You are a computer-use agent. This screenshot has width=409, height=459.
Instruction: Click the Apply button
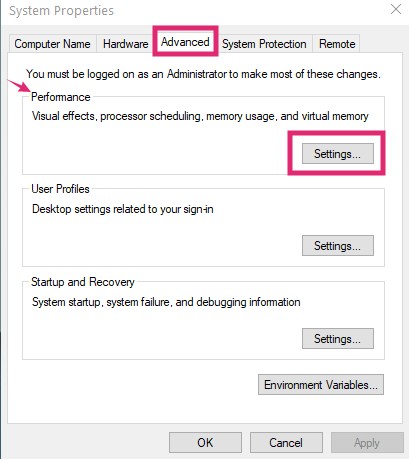tap(367, 443)
